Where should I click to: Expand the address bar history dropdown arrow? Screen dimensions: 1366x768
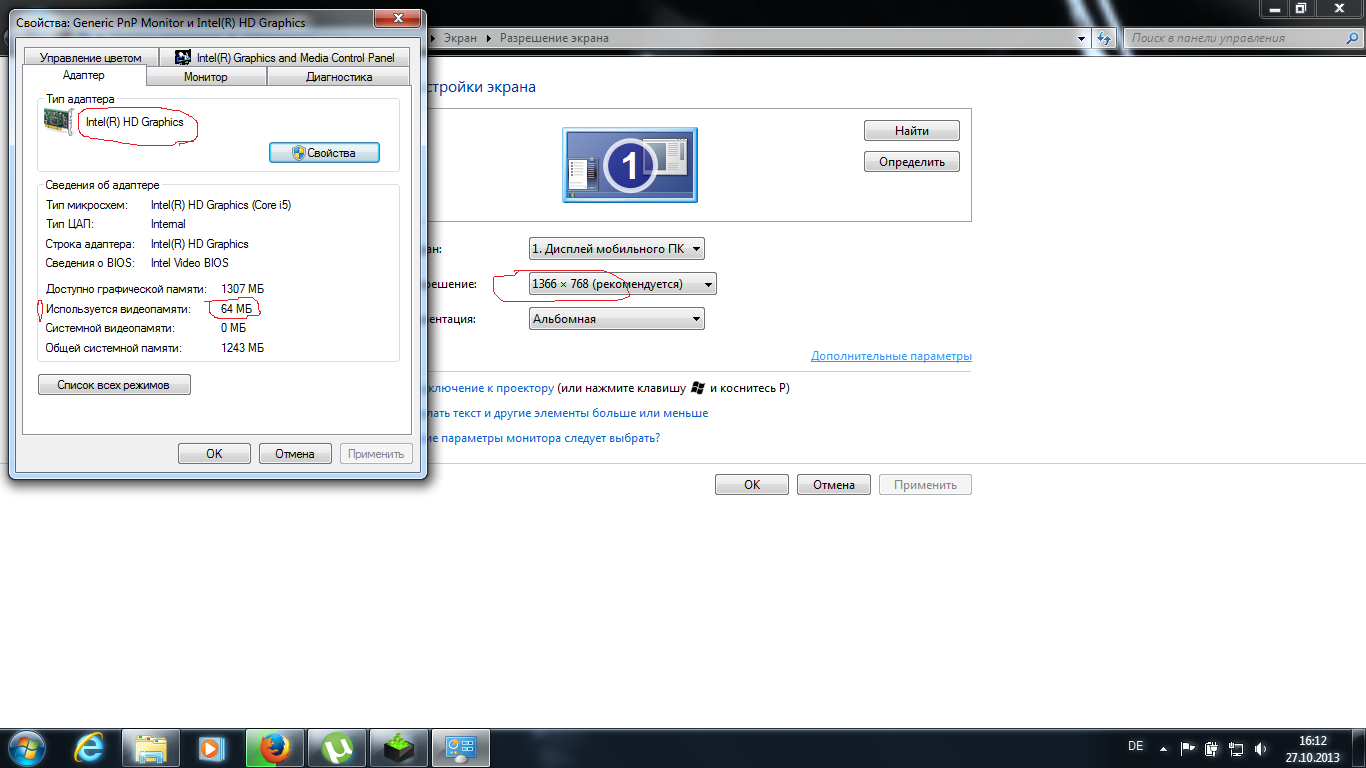1082,38
